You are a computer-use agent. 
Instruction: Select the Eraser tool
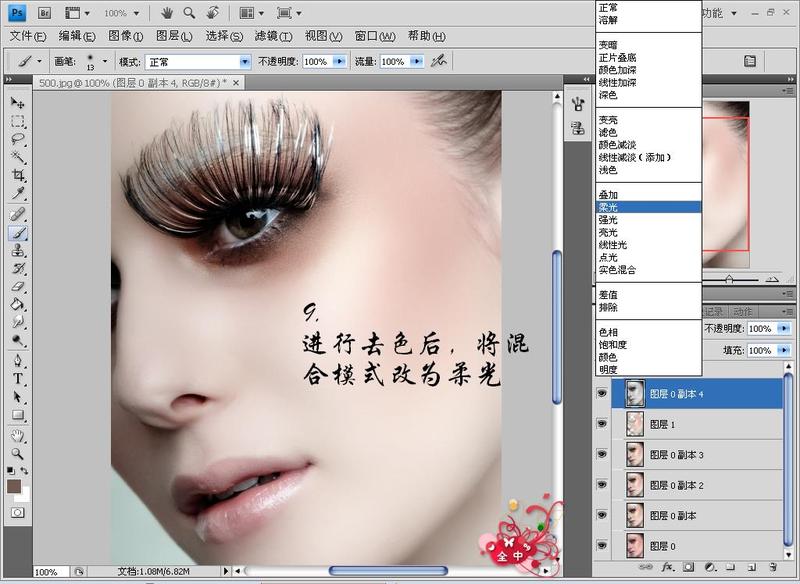click(x=18, y=287)
